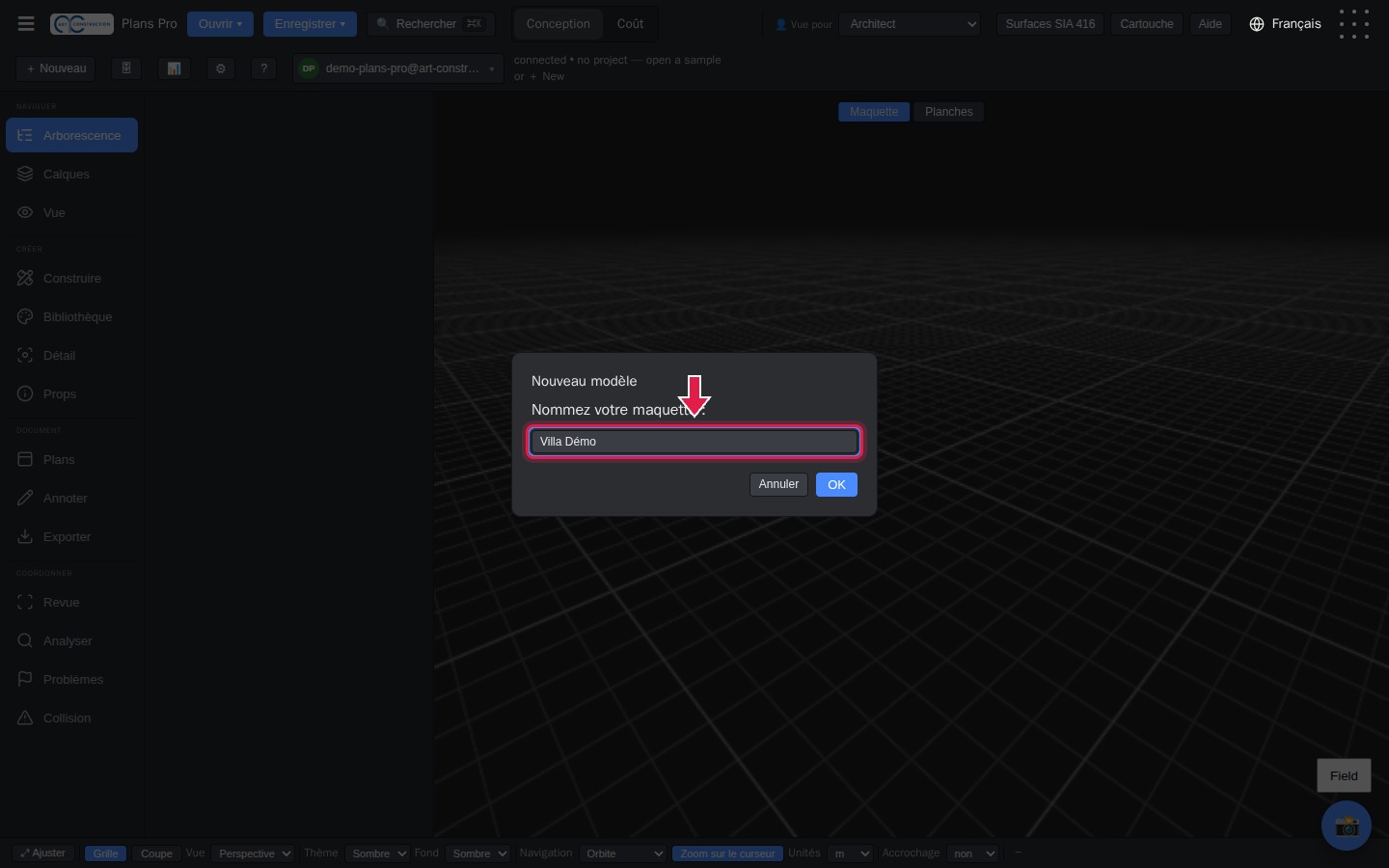Viewport: 1389px width, 868px height.
Task: Open Calques layers panel
Action: point(72,175)
